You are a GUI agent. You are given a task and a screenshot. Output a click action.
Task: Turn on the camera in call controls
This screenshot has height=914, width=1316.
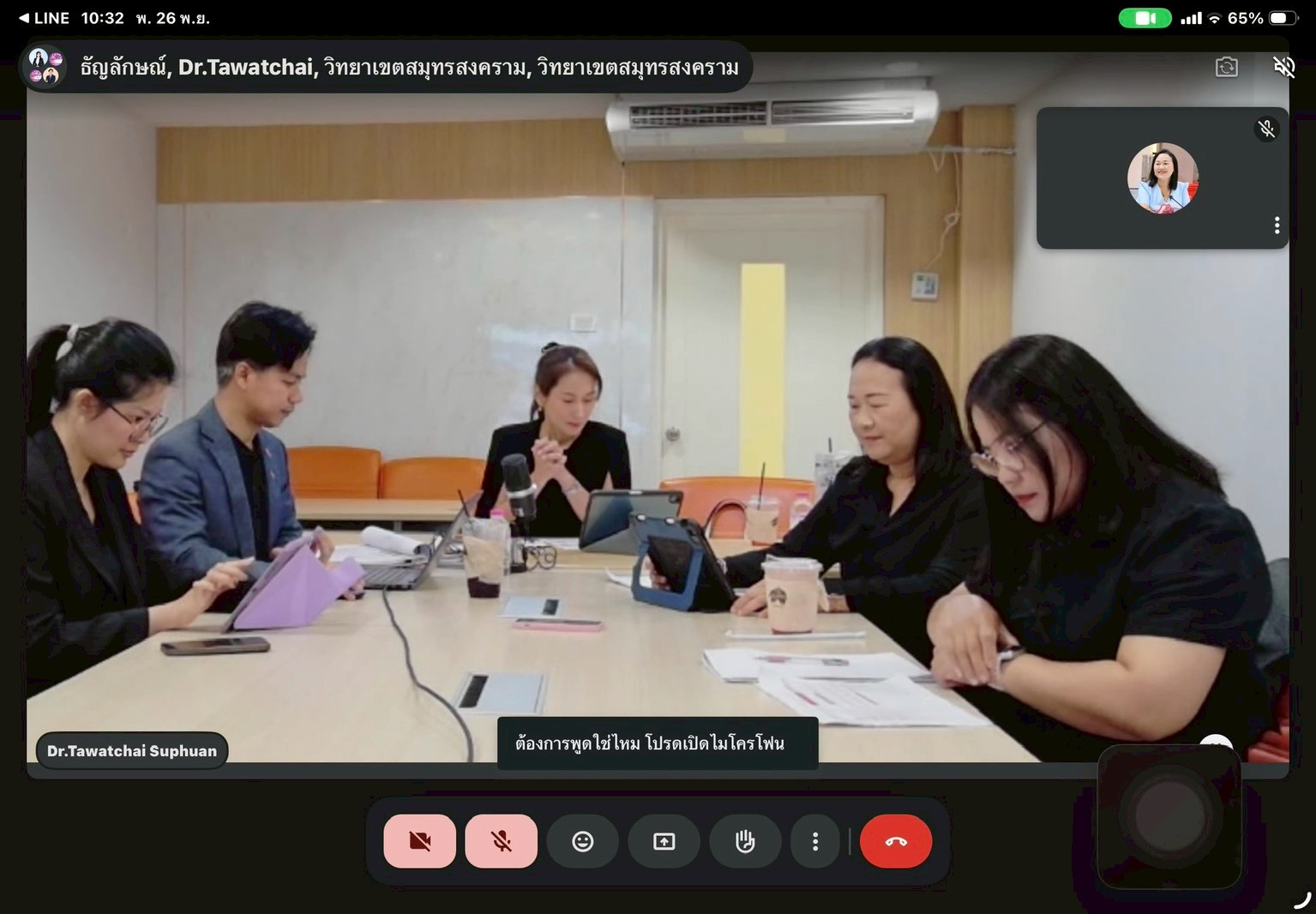click(x=419, y=841)
